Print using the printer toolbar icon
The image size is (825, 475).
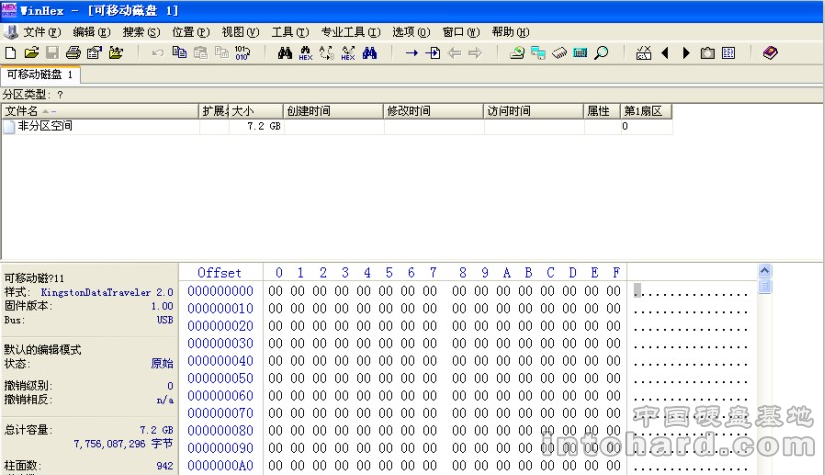(73, 53)
